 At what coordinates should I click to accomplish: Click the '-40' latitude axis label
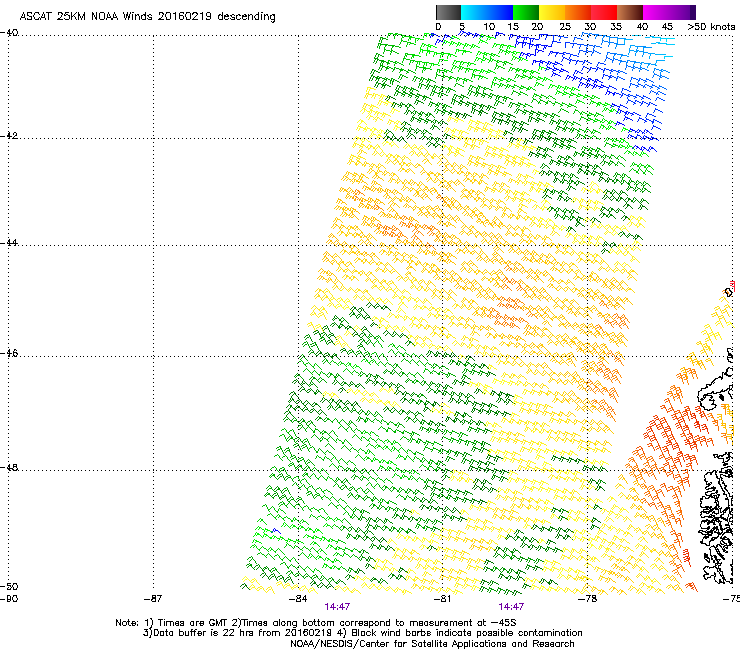9,33
